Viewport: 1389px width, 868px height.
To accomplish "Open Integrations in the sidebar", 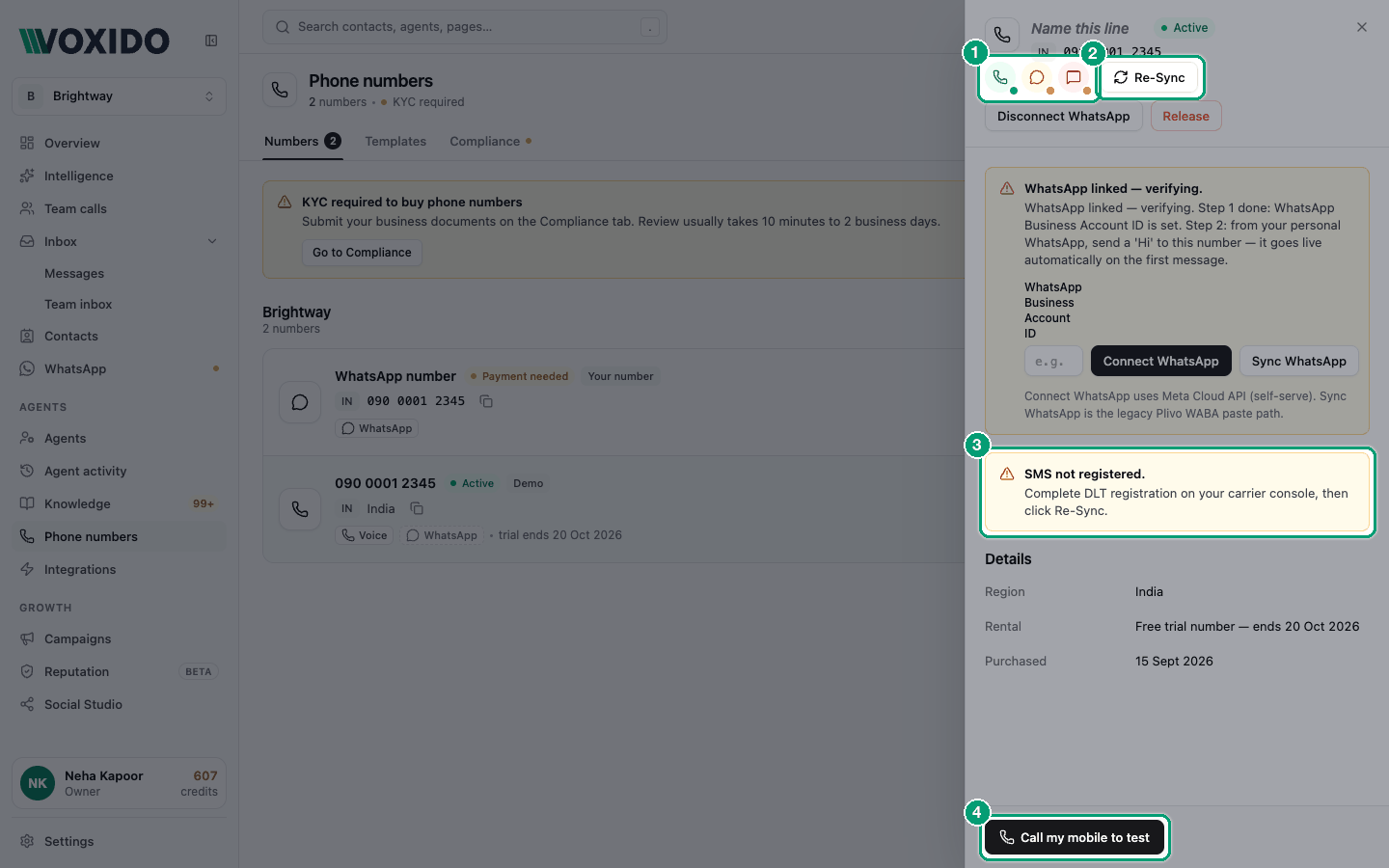I will pyautogui.click(x=120, y=569).
